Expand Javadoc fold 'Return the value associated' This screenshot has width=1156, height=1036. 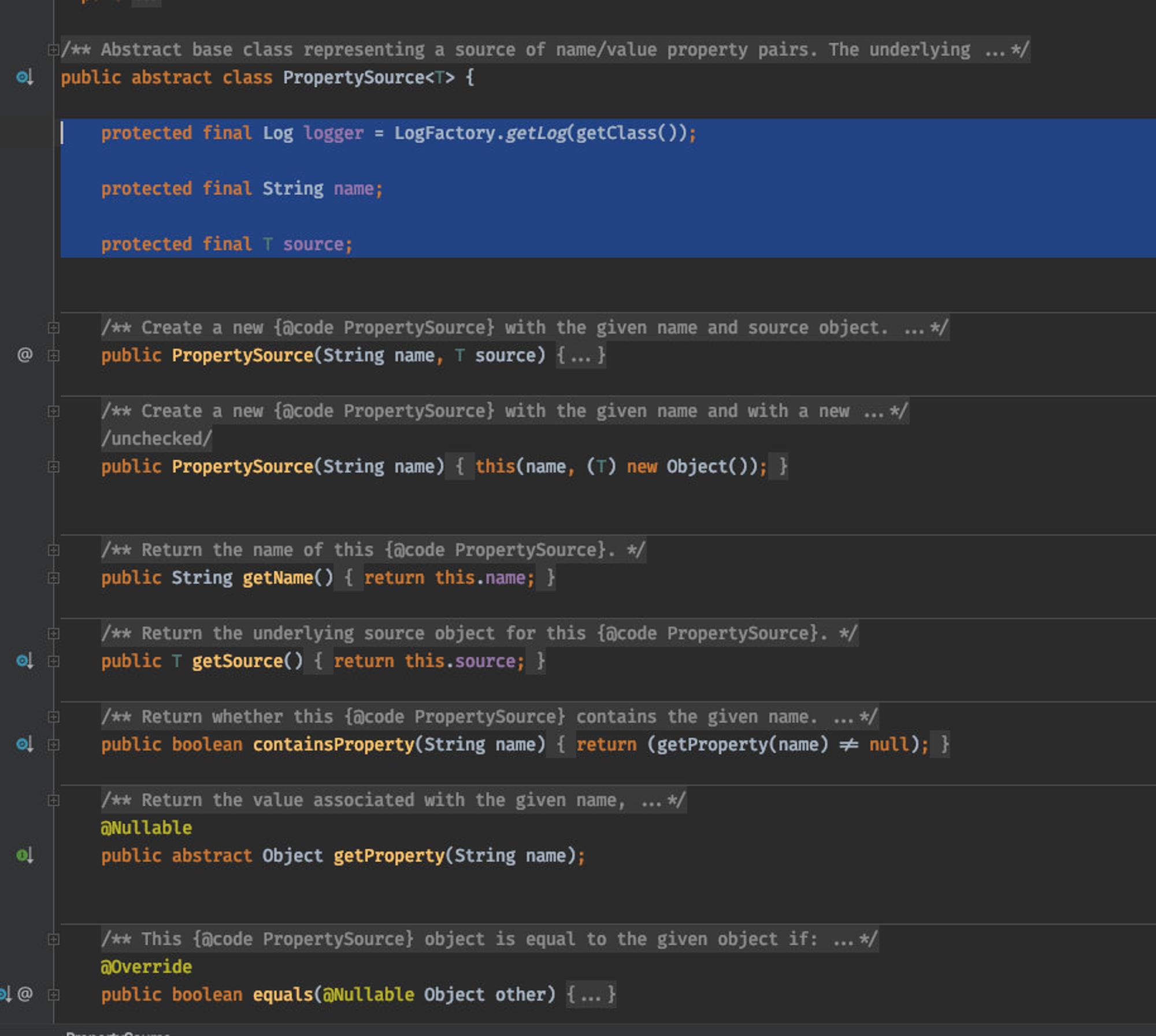53,800
